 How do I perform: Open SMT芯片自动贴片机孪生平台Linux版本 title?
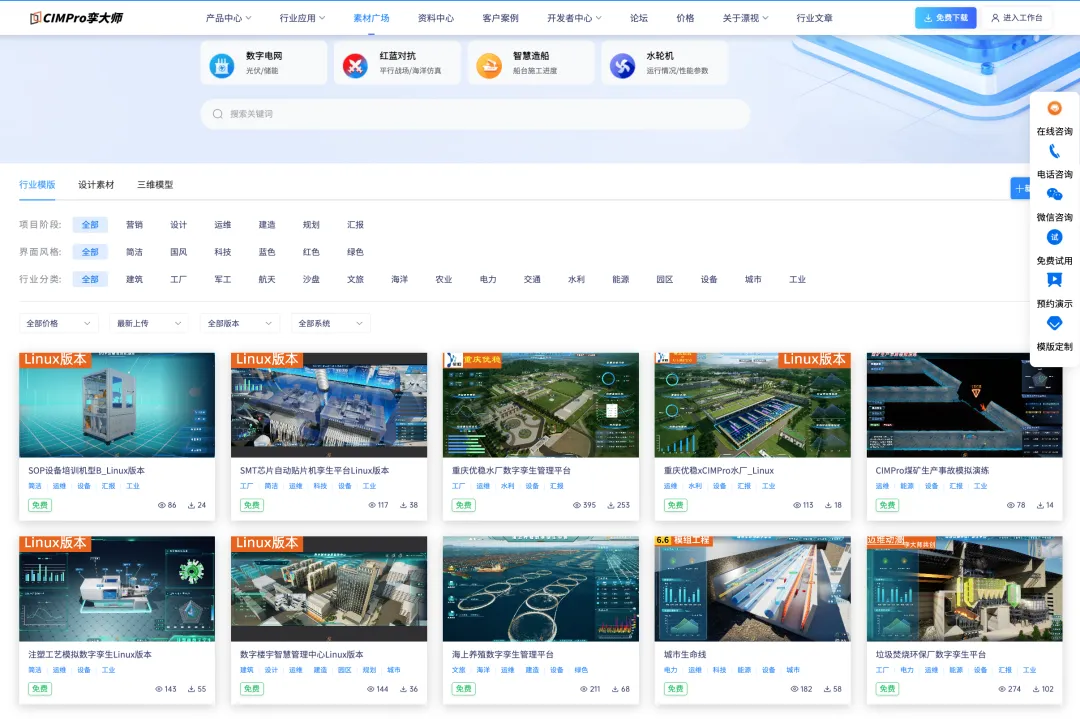click(314, 470)
